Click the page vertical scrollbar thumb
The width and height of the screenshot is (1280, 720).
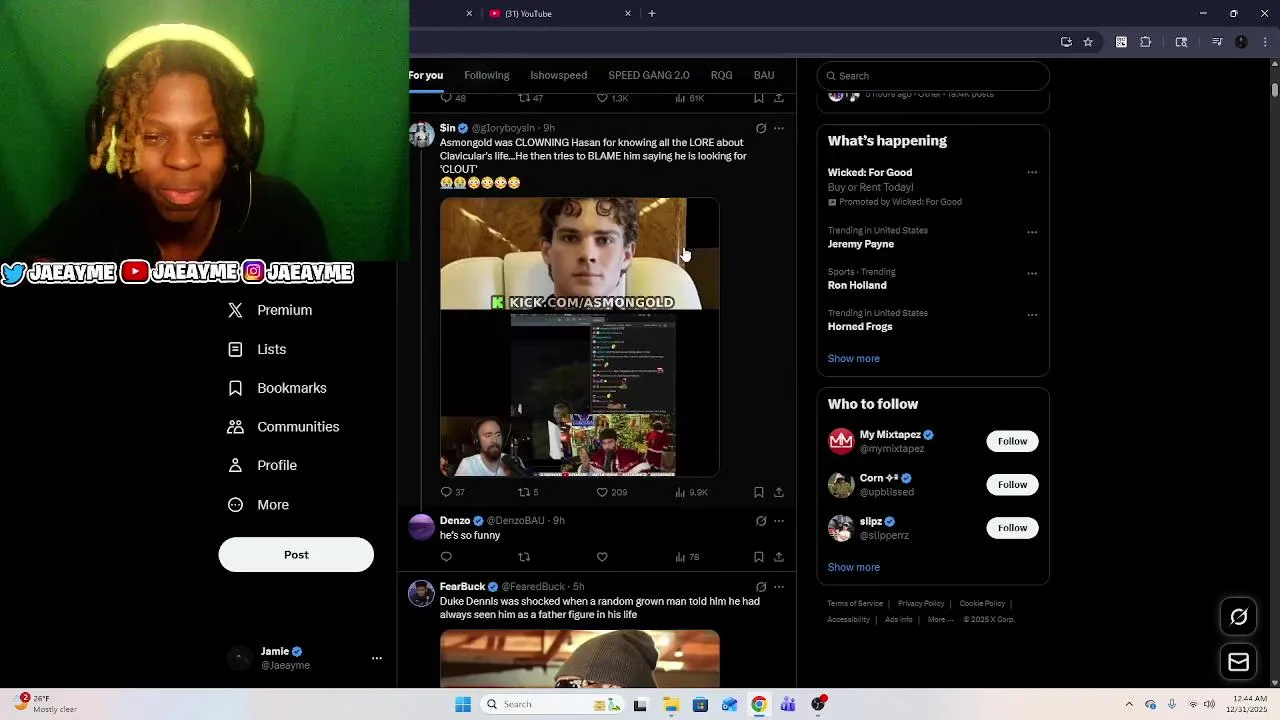point(1274,90)
